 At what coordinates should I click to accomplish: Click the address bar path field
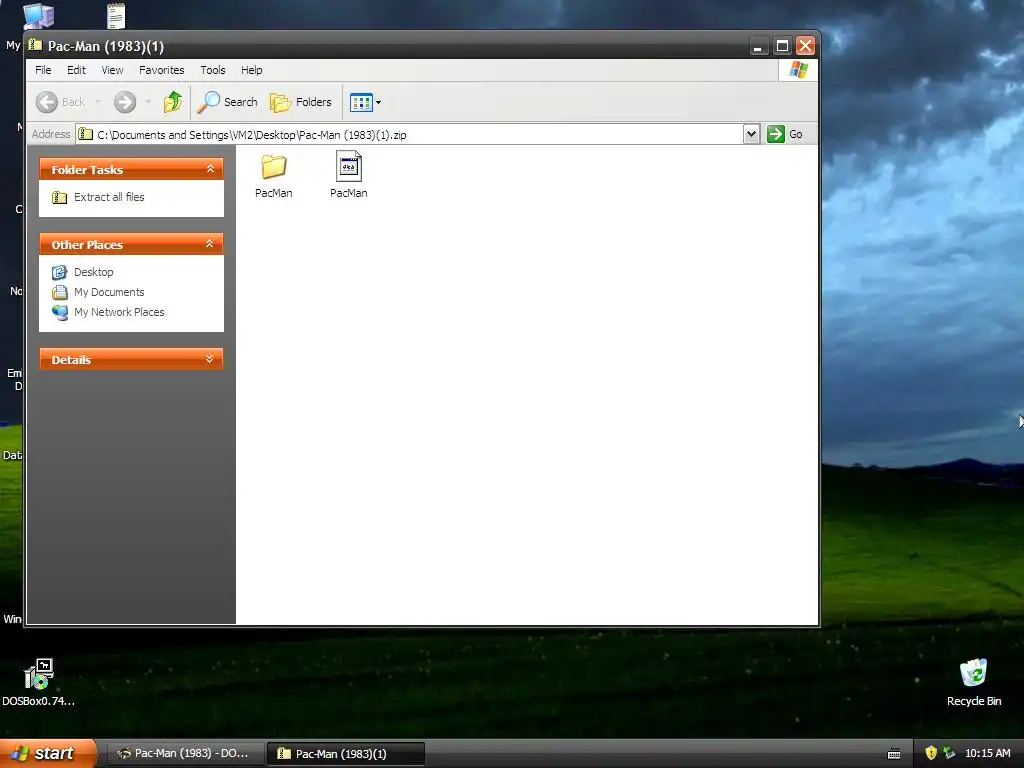coord(409,135)
